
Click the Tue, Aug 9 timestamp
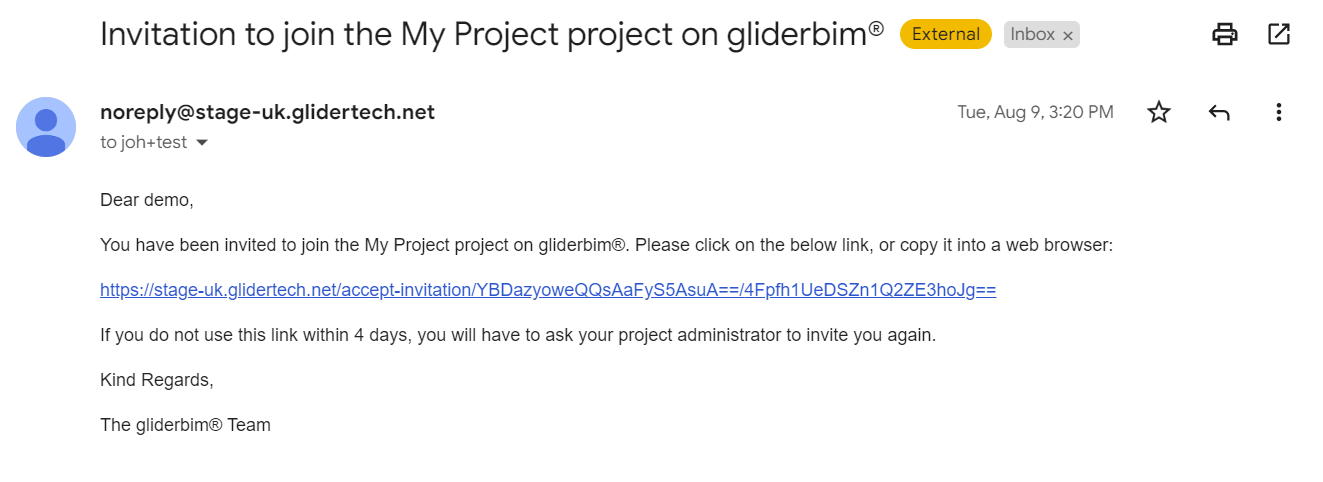1035,112
